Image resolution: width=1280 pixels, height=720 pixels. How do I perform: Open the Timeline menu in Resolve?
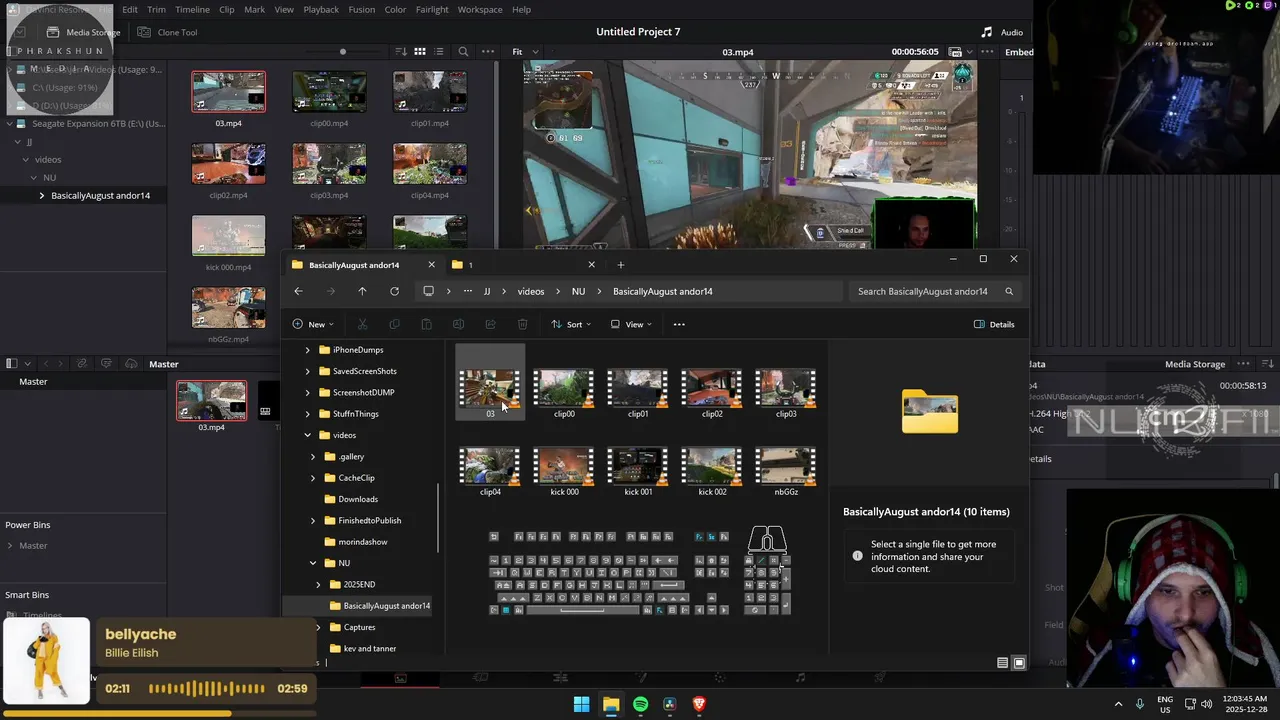(x=192, y=9)
